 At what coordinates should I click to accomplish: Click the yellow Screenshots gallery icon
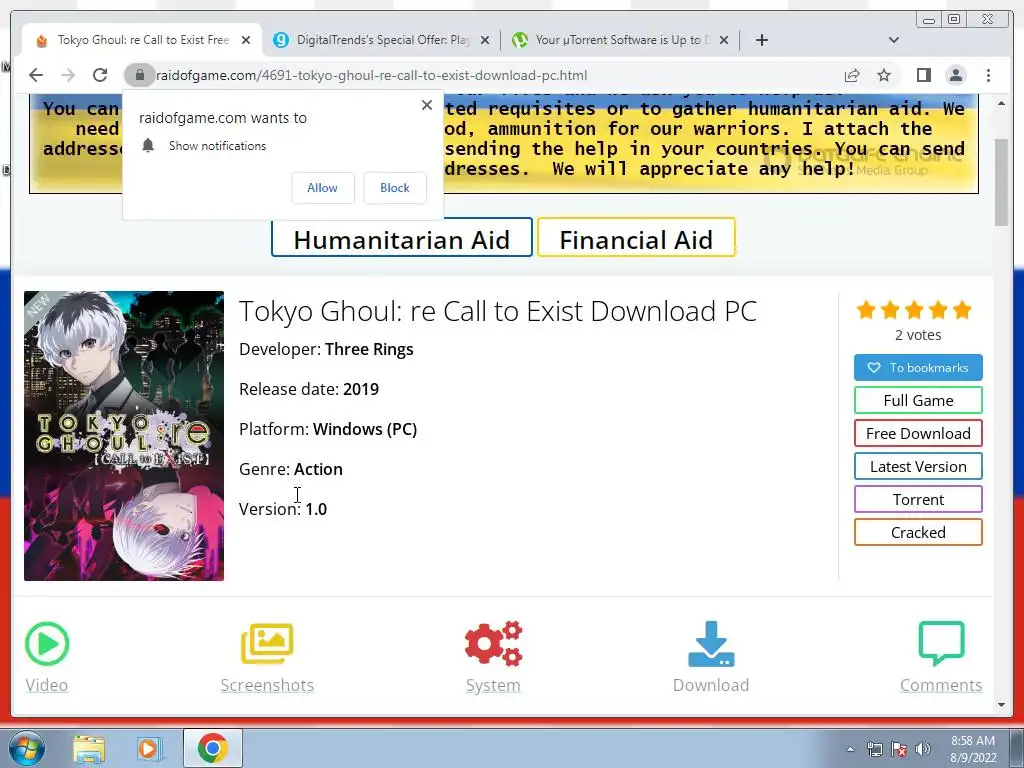267,643
